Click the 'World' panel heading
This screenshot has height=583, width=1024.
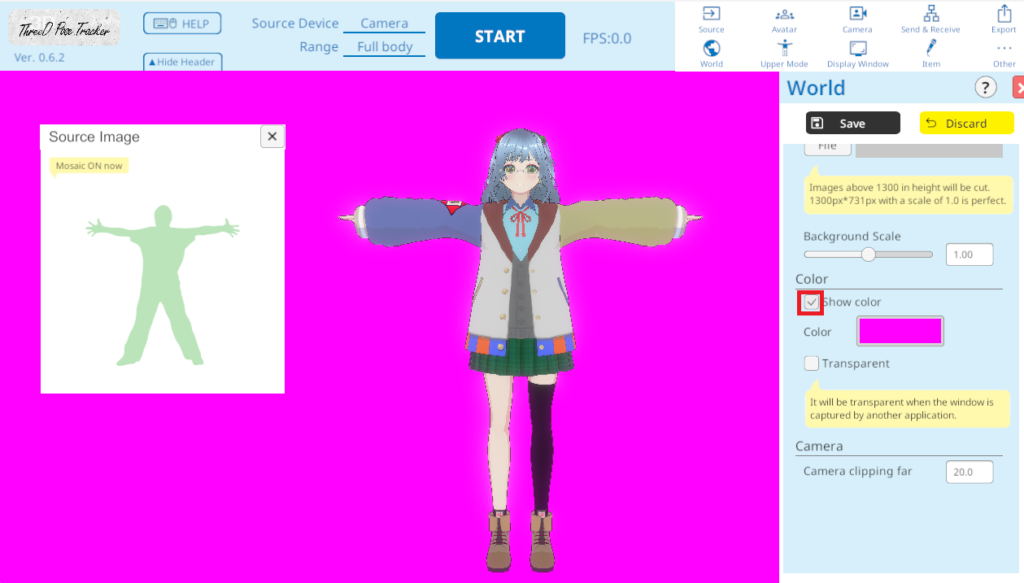816,88
